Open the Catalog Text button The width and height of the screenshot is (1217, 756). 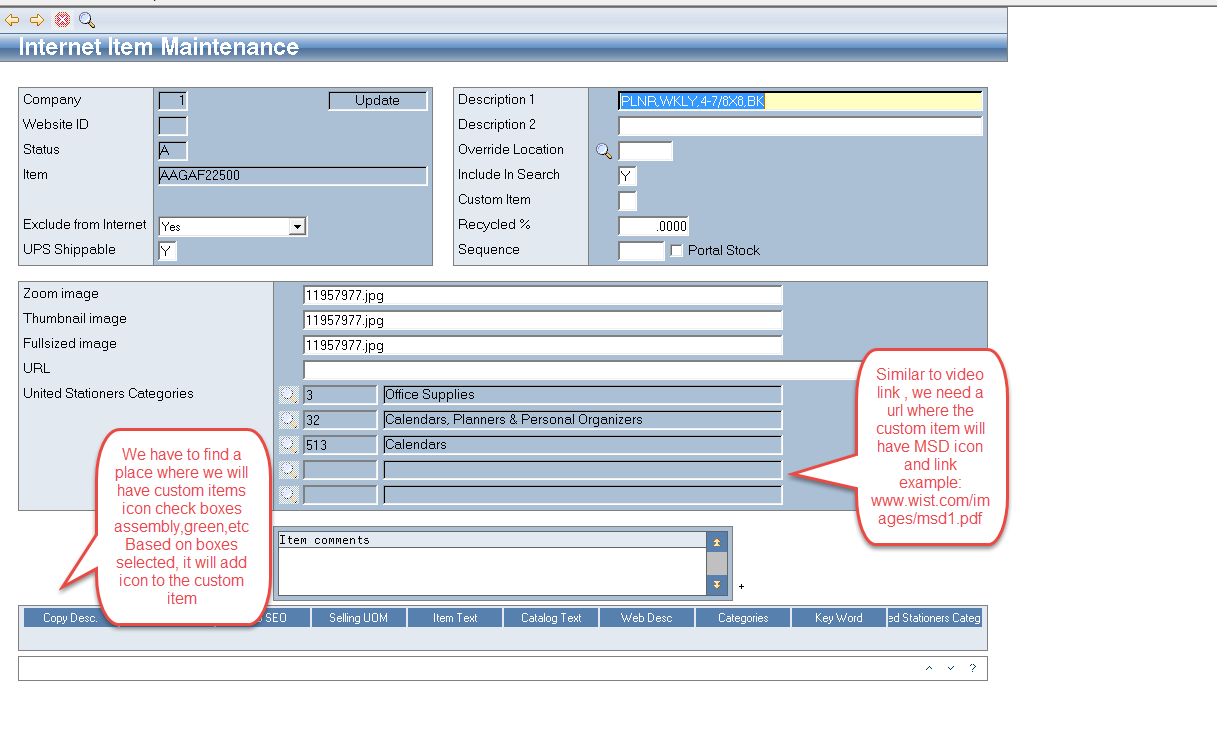point(551,618)
